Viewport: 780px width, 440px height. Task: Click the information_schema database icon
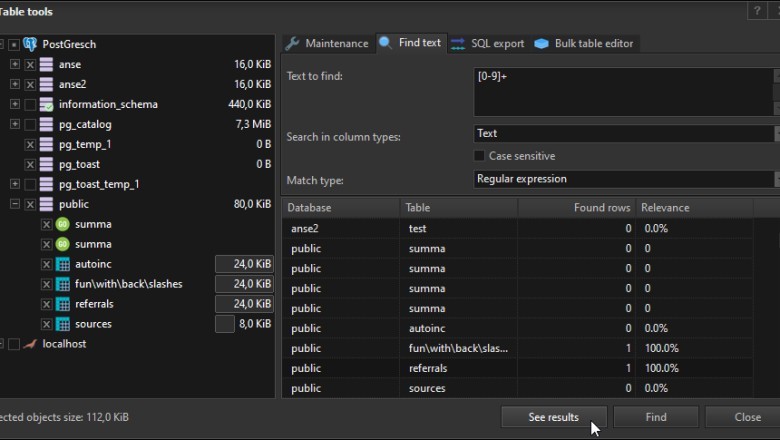(46, 104)
